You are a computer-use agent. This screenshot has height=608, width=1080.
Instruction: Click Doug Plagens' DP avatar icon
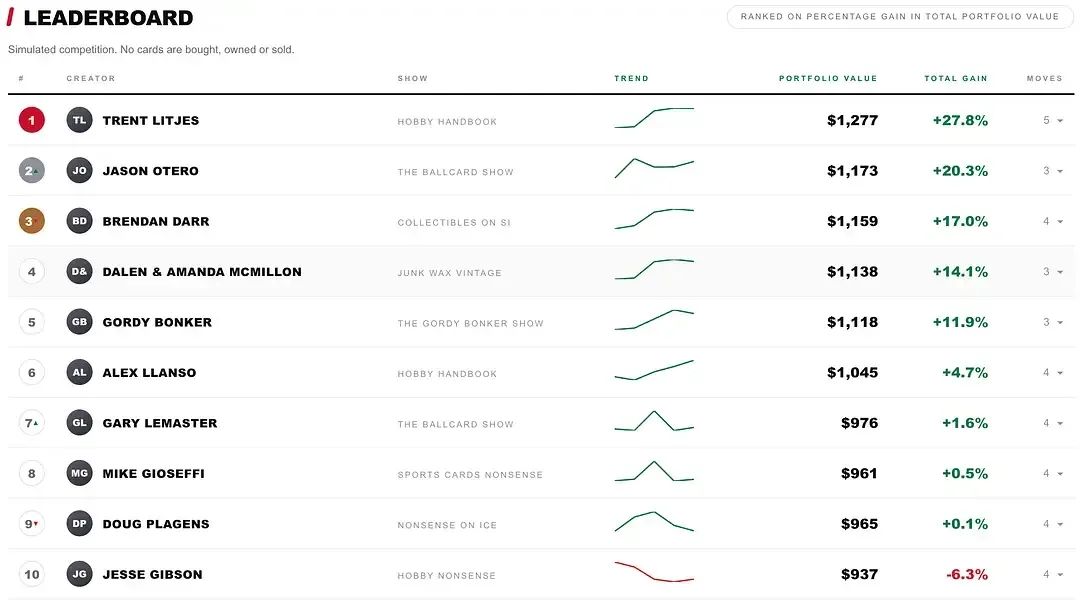79,524
